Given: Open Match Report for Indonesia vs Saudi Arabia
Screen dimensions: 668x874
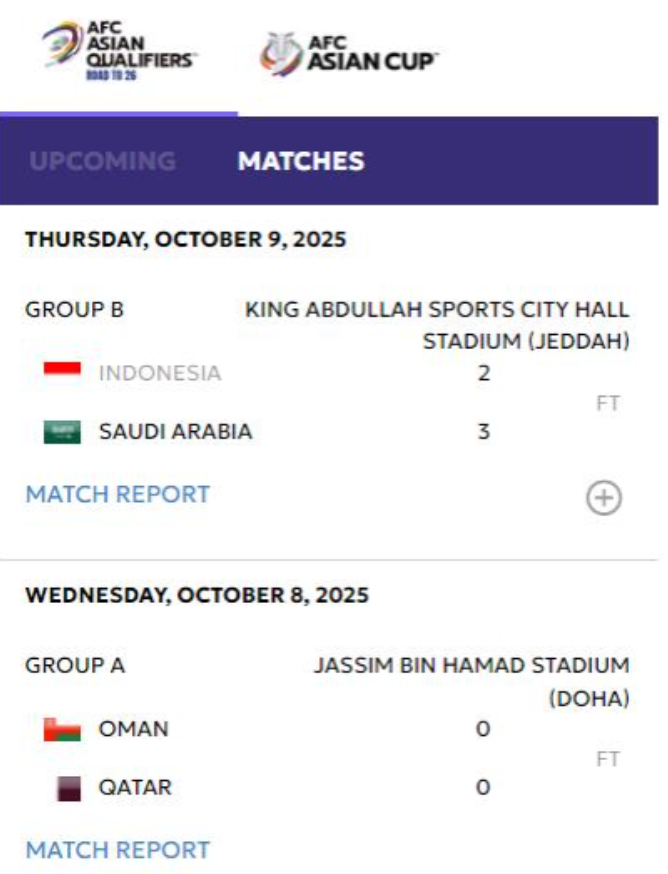Looking at the screenshot, I should tap(118, 494).
